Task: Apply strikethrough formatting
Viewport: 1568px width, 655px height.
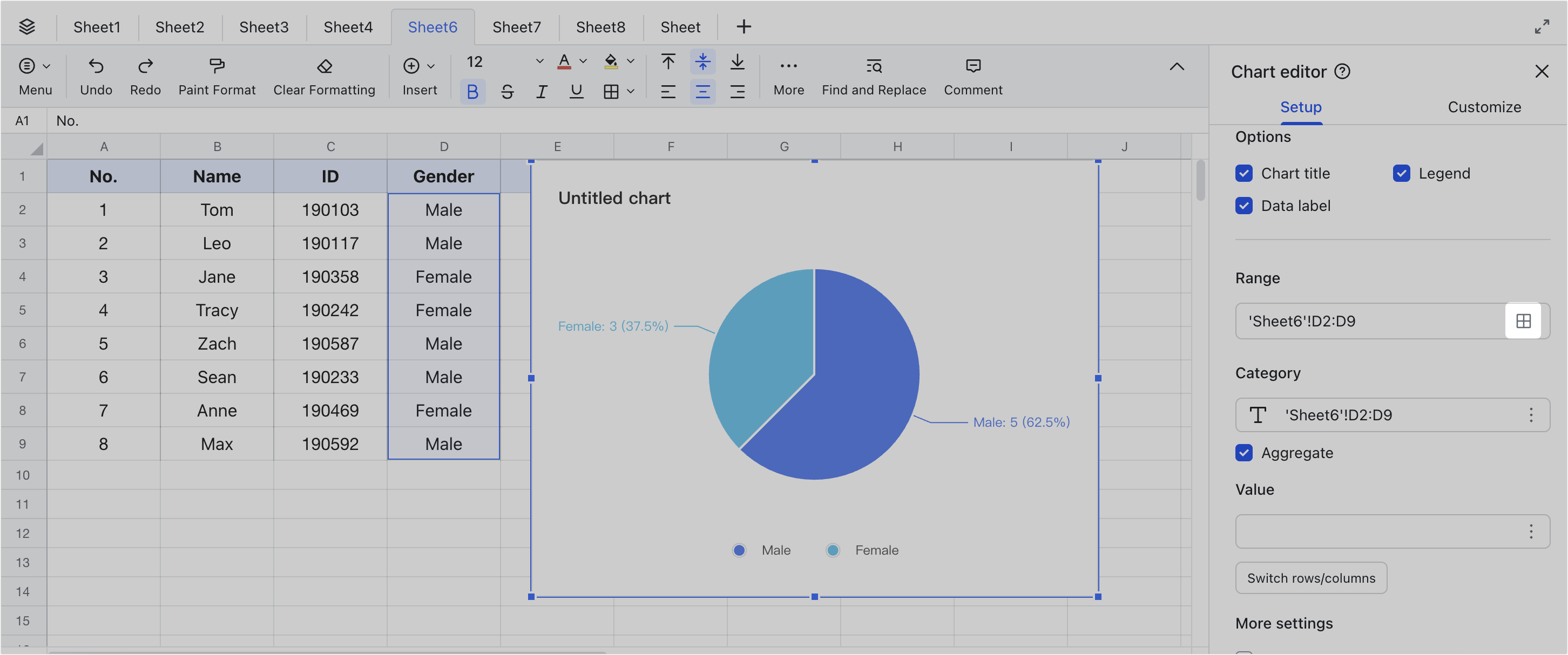Action: [508, 91]
